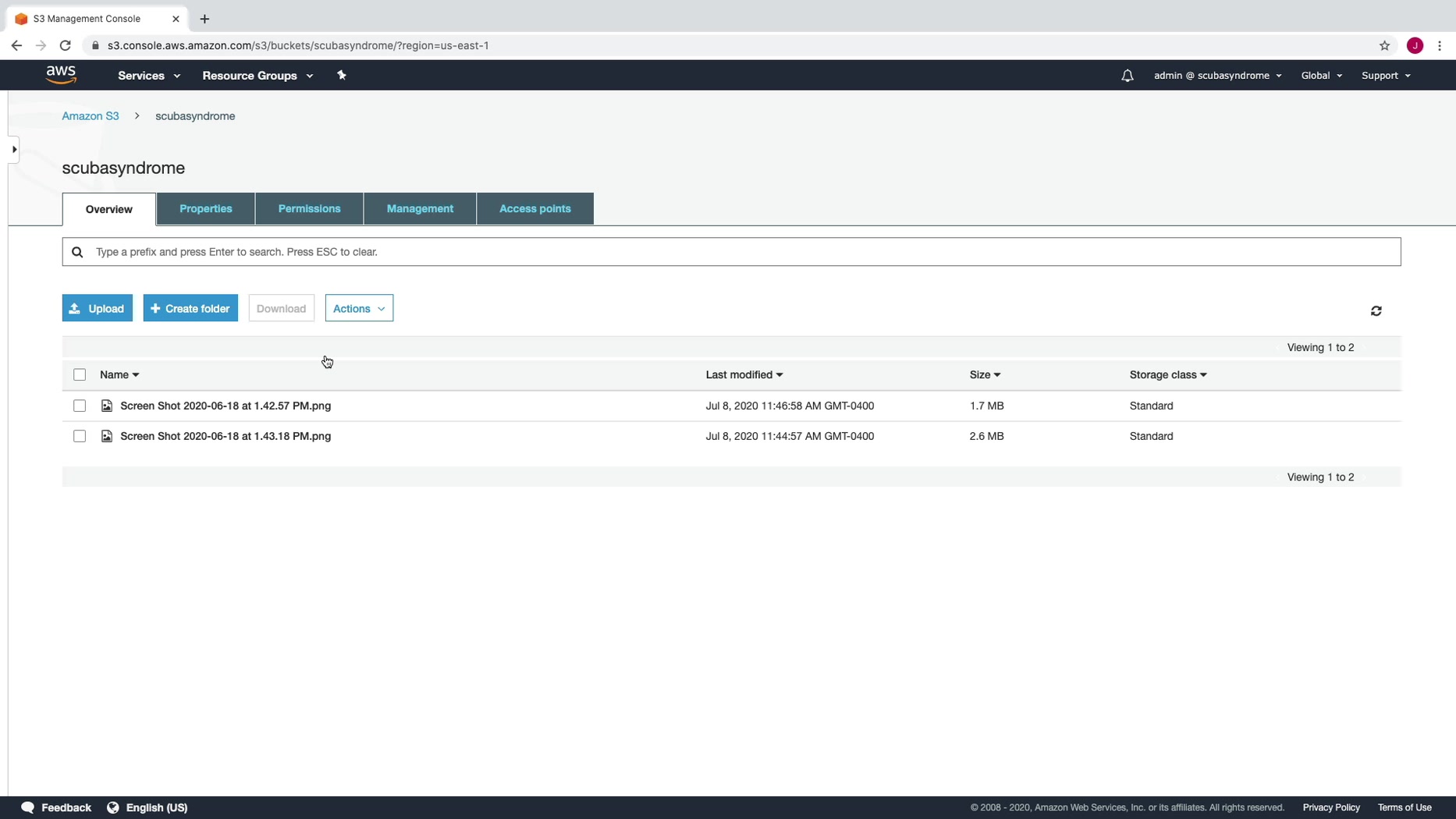The width and height of the screenshot is (1456, 819).
Task: Switch to the Access points tab
Action: click(535, 208)
